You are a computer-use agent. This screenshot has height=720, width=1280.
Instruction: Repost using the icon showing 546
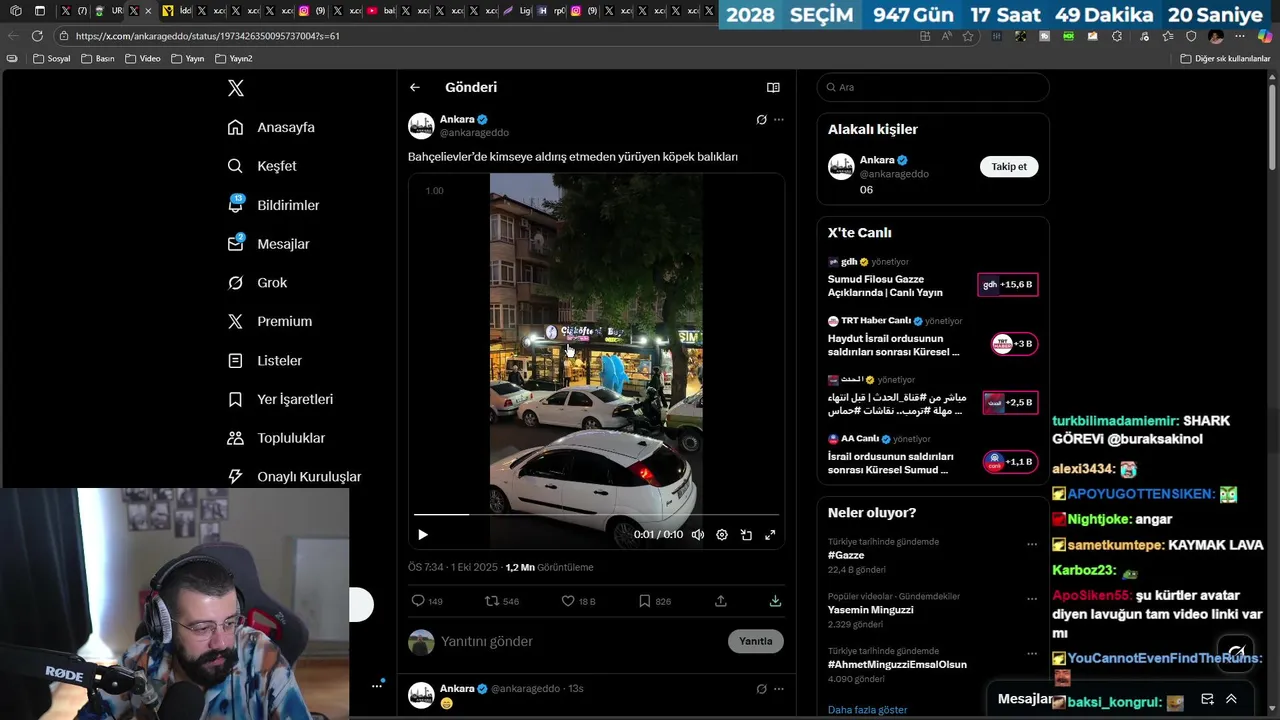click(x=502, y=601)
